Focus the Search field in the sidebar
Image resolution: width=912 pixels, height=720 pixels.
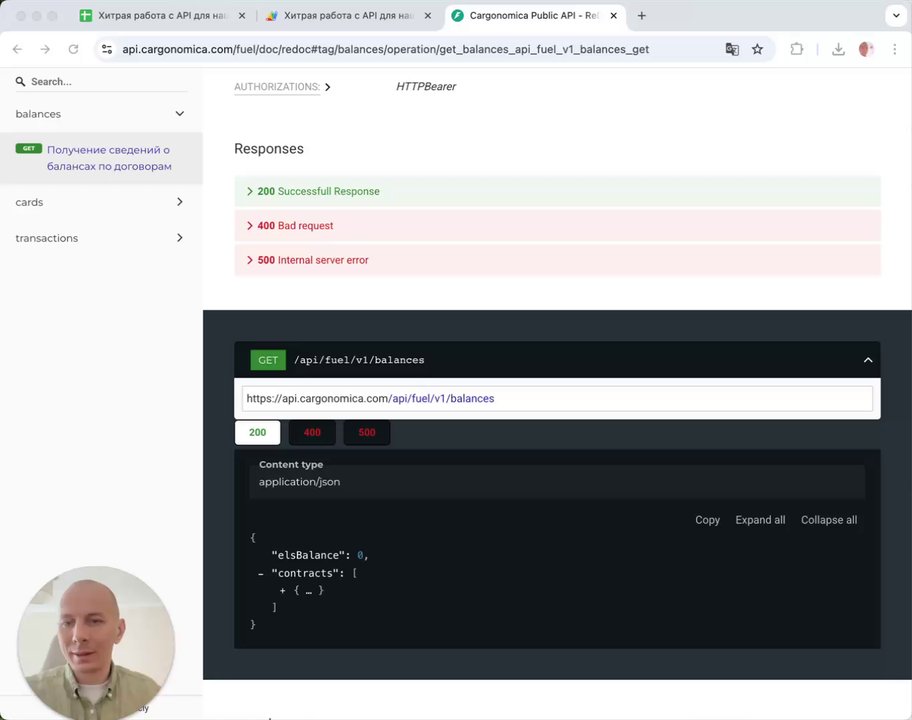(x=102, y=81)
